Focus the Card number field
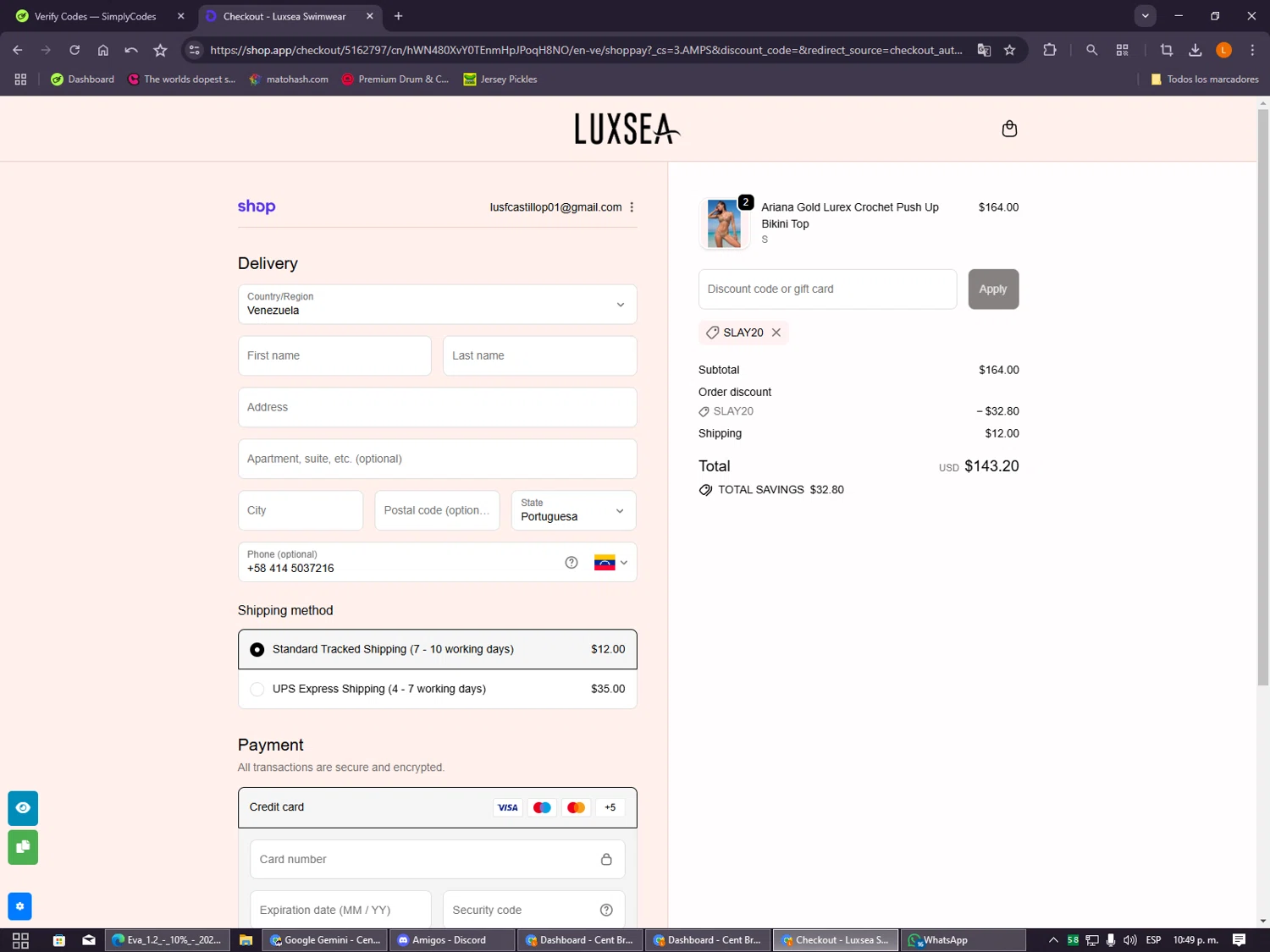 [x=438, y=859]
